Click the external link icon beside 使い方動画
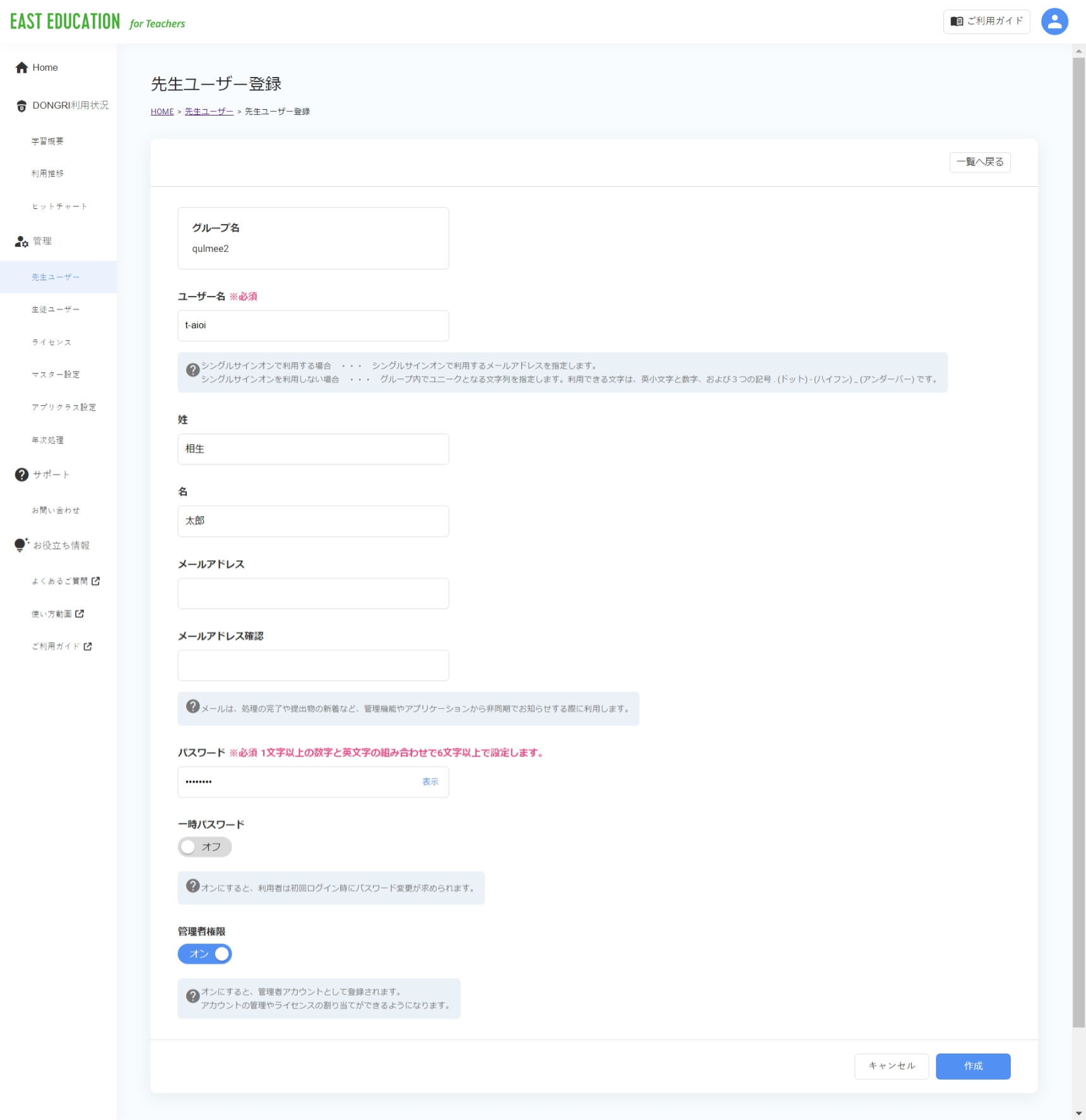 coord(80,613)
